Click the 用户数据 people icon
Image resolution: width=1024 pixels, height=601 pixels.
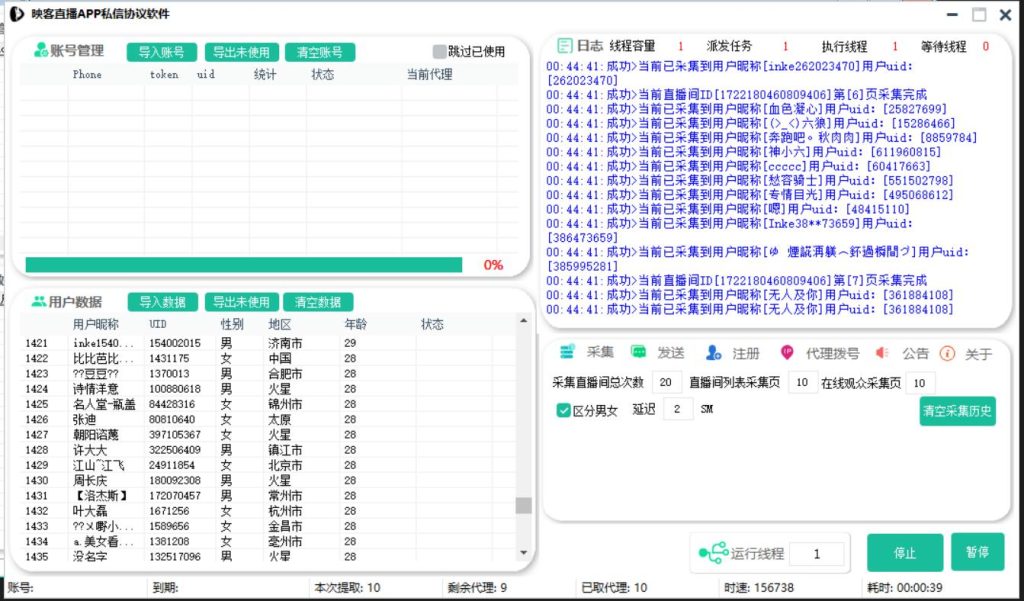point(39,301)
